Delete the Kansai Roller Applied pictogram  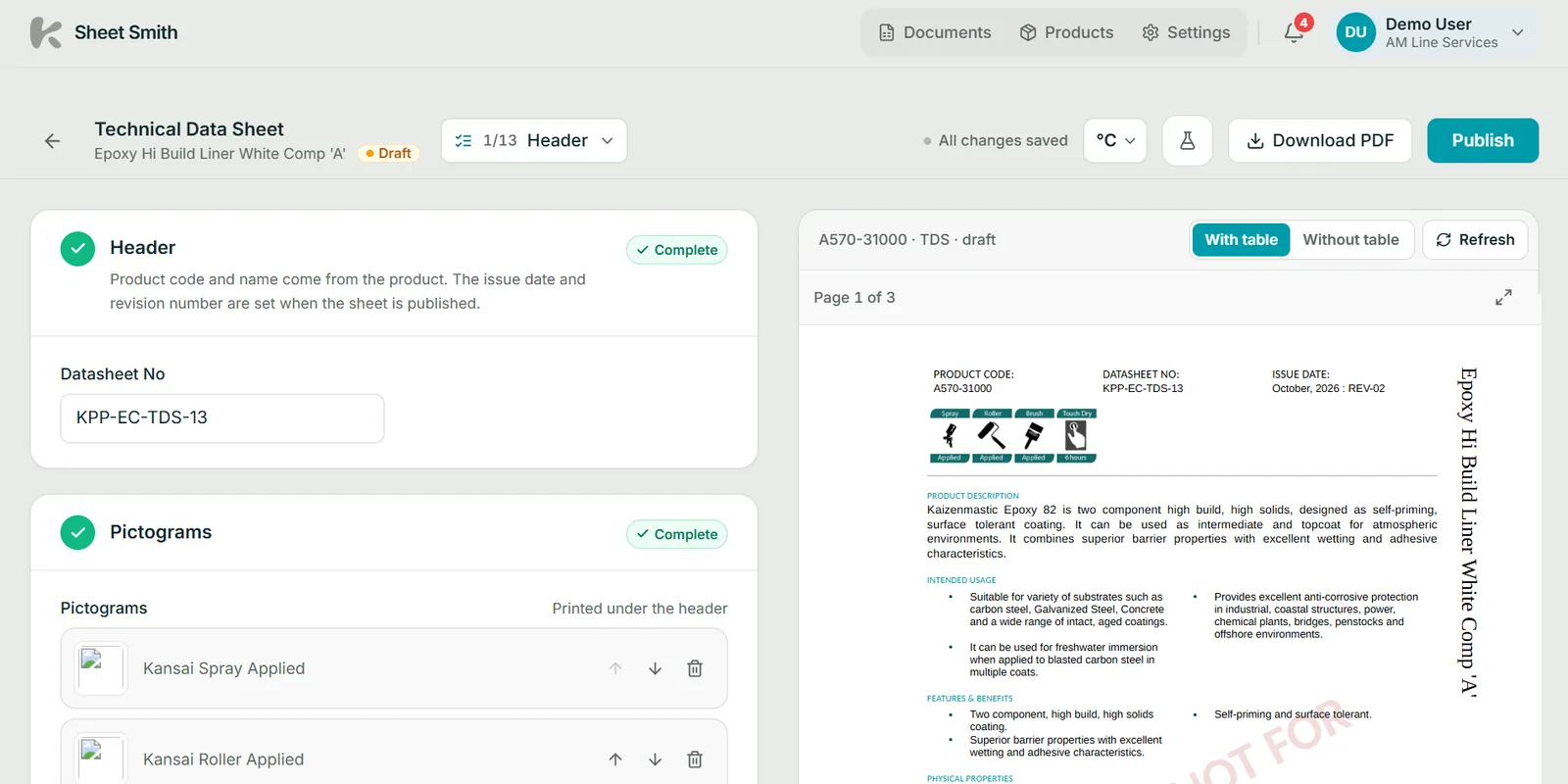(x=695, y=759)
